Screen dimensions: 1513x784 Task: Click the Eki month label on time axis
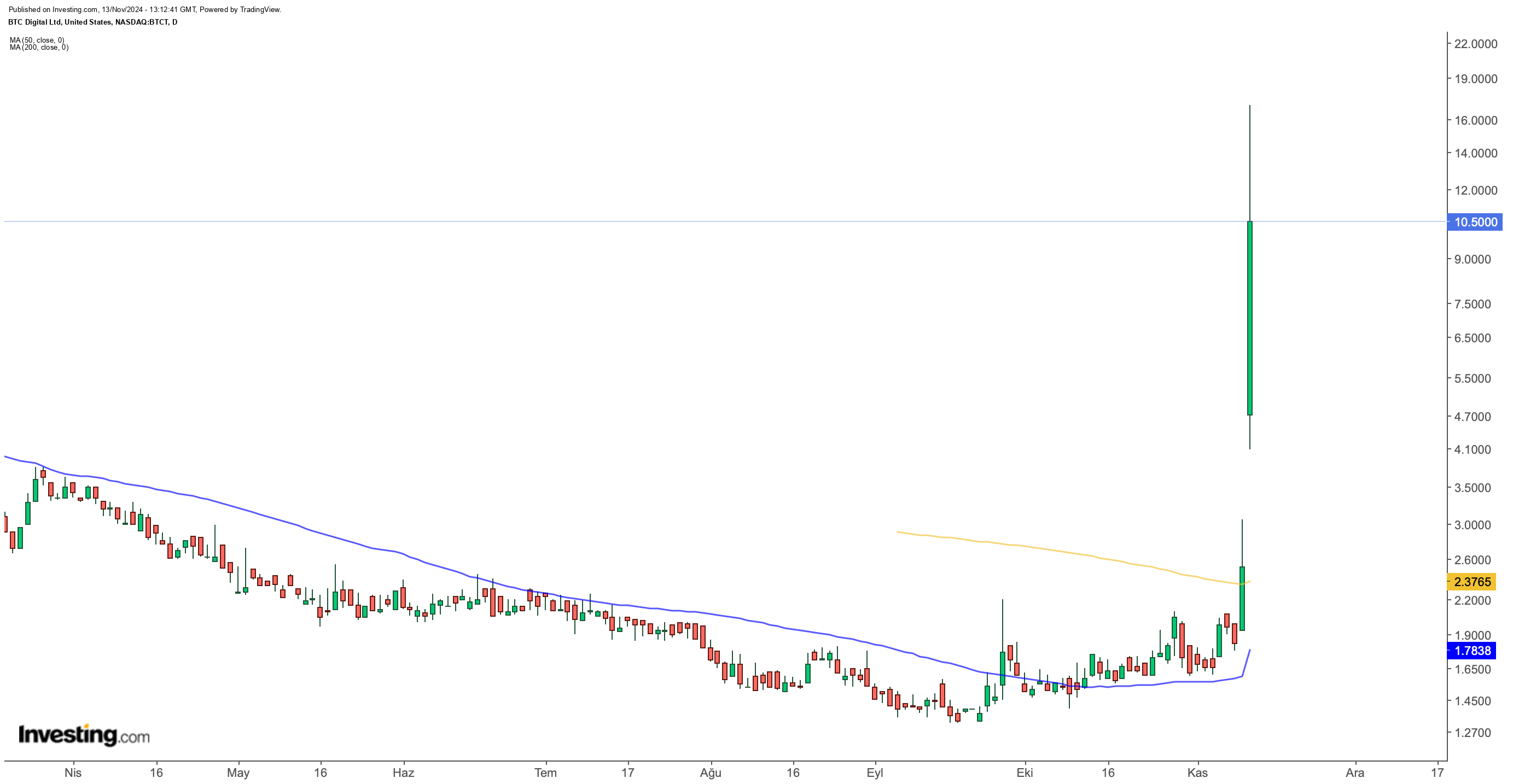[1025, 773]
